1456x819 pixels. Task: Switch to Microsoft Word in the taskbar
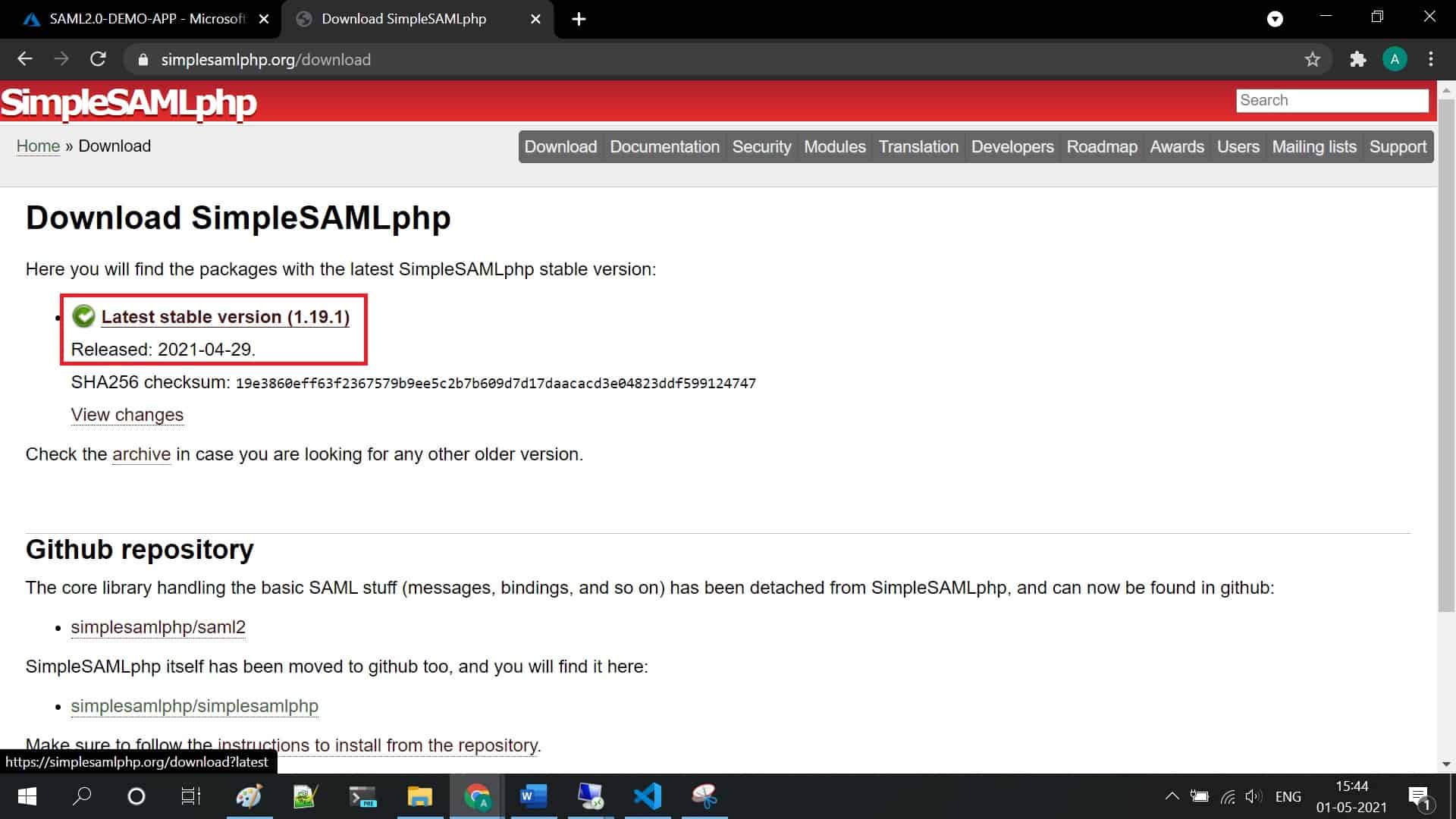click(533, 796)
